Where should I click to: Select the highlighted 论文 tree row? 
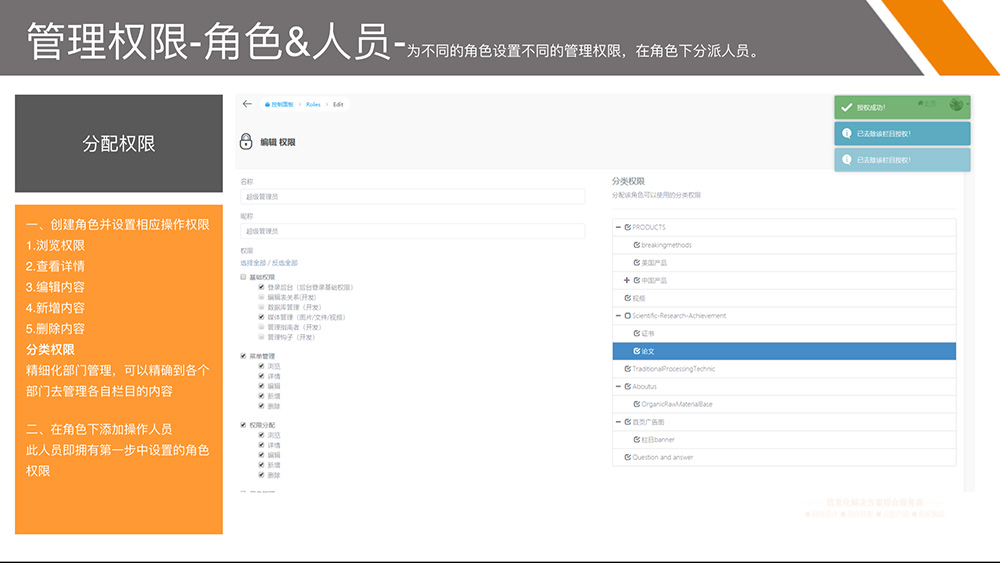(x=784, y=351)
